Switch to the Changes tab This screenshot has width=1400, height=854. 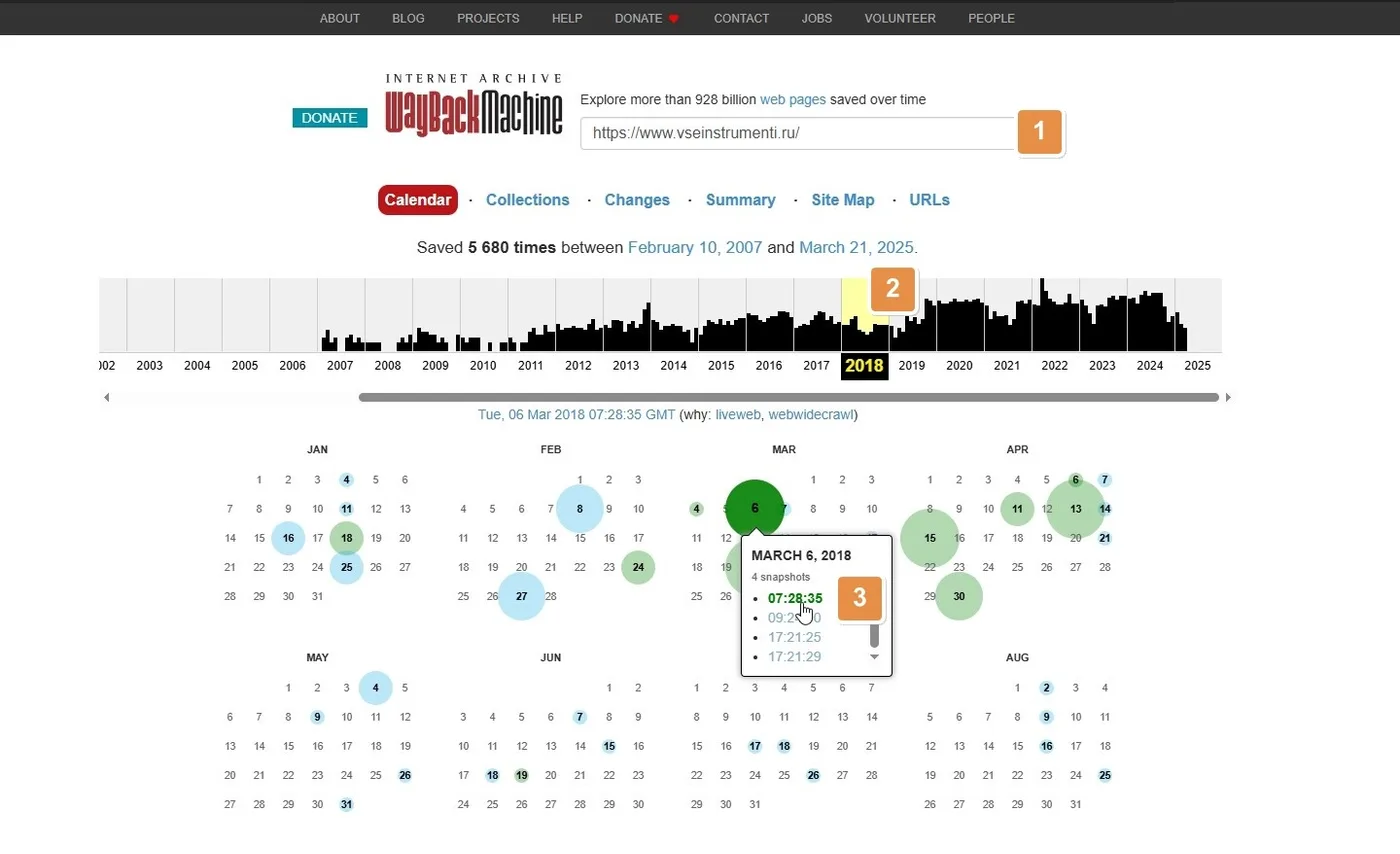pos(637,200)
